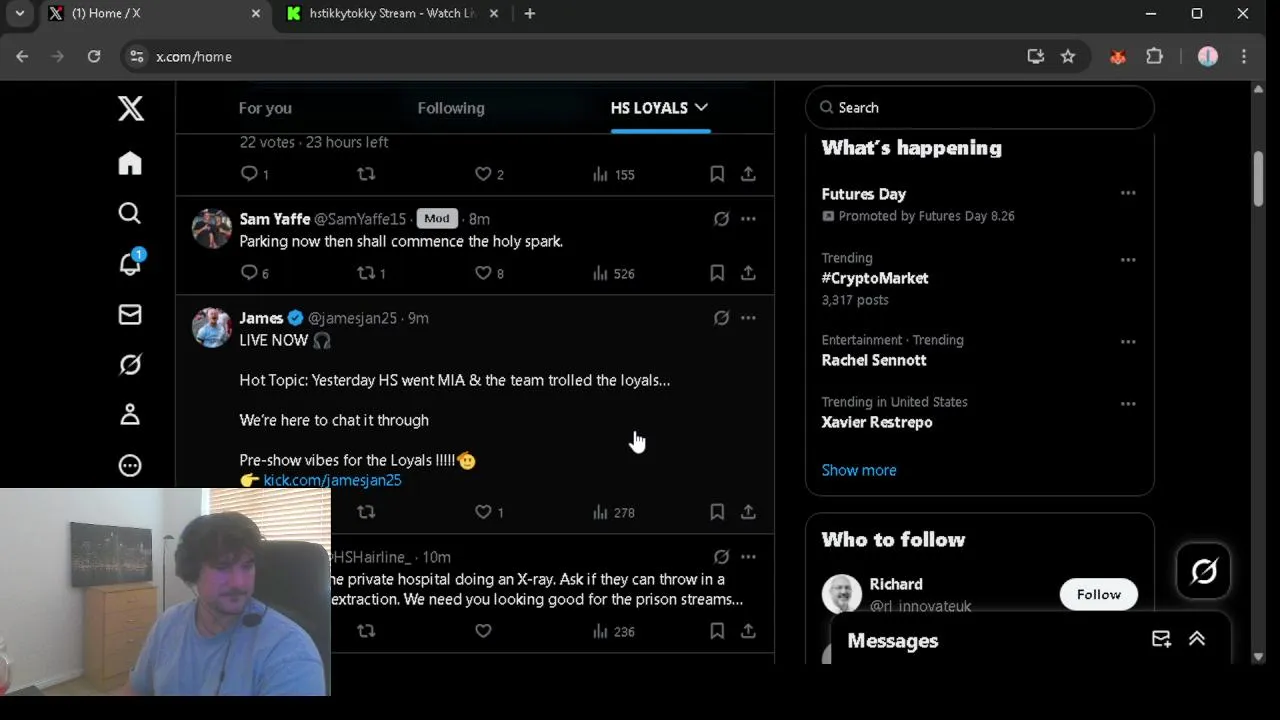Compose new message icon in Messages bar
The height and width of the screenshot is (720, 1280).
pyautogui.click(x=1161, y=640)
